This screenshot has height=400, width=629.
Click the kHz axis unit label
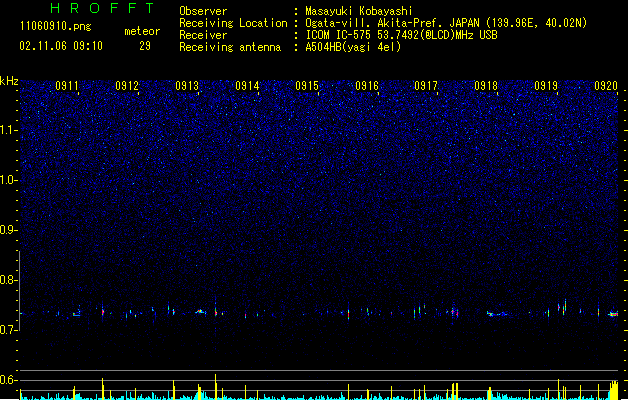coord(9,81)
